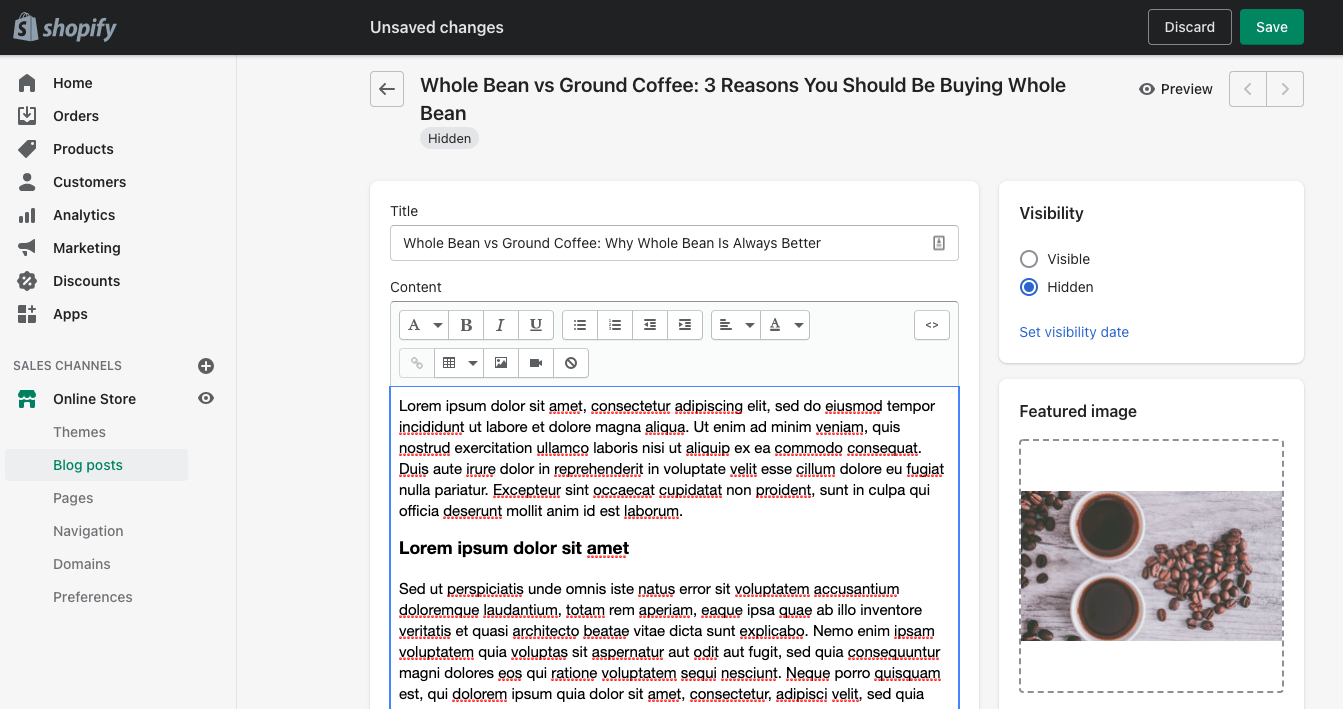Open the text formatting dropdown
This screenshot has width=1343, height=709.
tap(425, 325)
